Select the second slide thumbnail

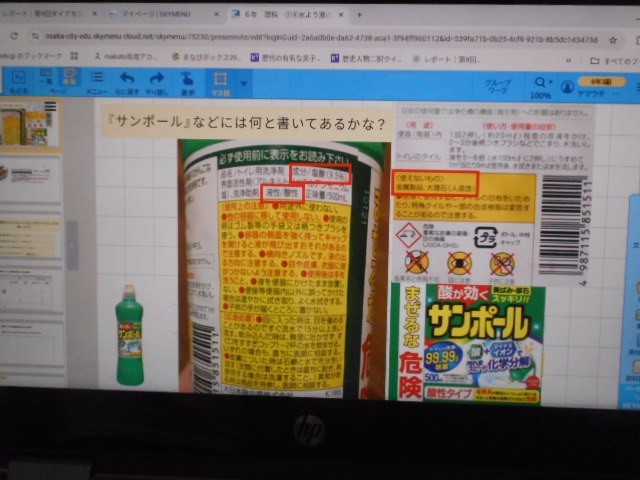click(x=31, y=177)
